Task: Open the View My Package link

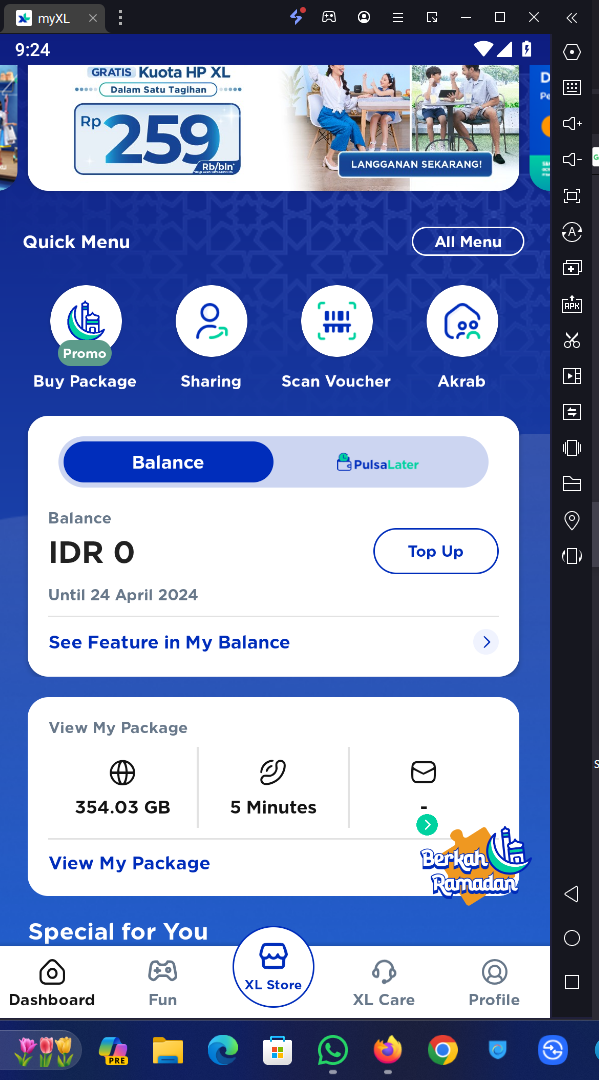Action: point(129,863)
